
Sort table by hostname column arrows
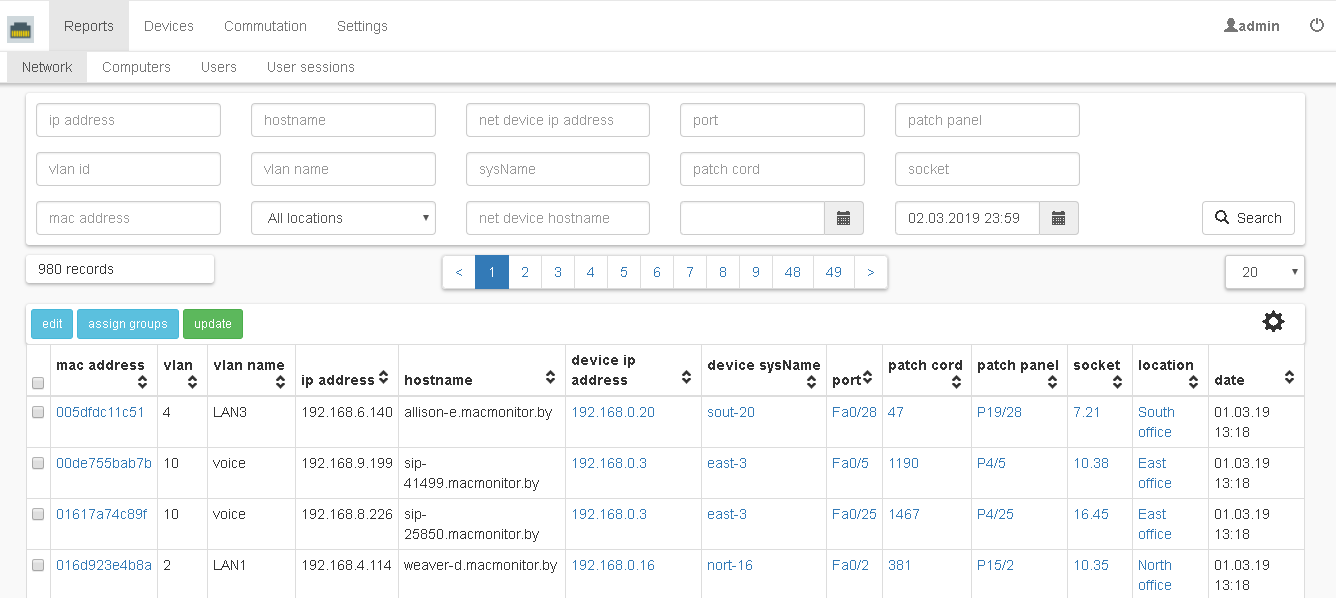click(x=550, y=378)
